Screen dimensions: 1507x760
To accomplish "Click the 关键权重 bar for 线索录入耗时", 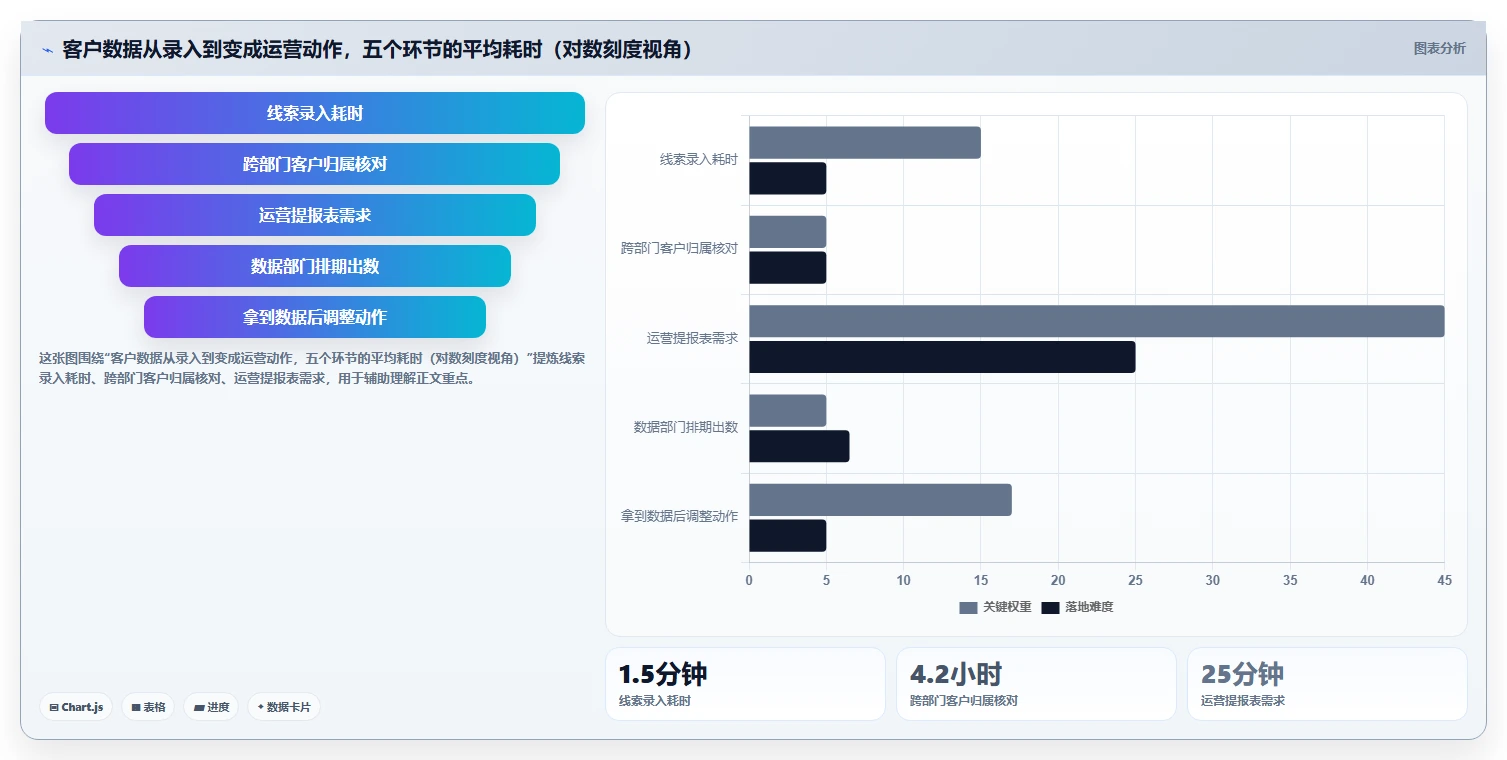I will 865,143.
